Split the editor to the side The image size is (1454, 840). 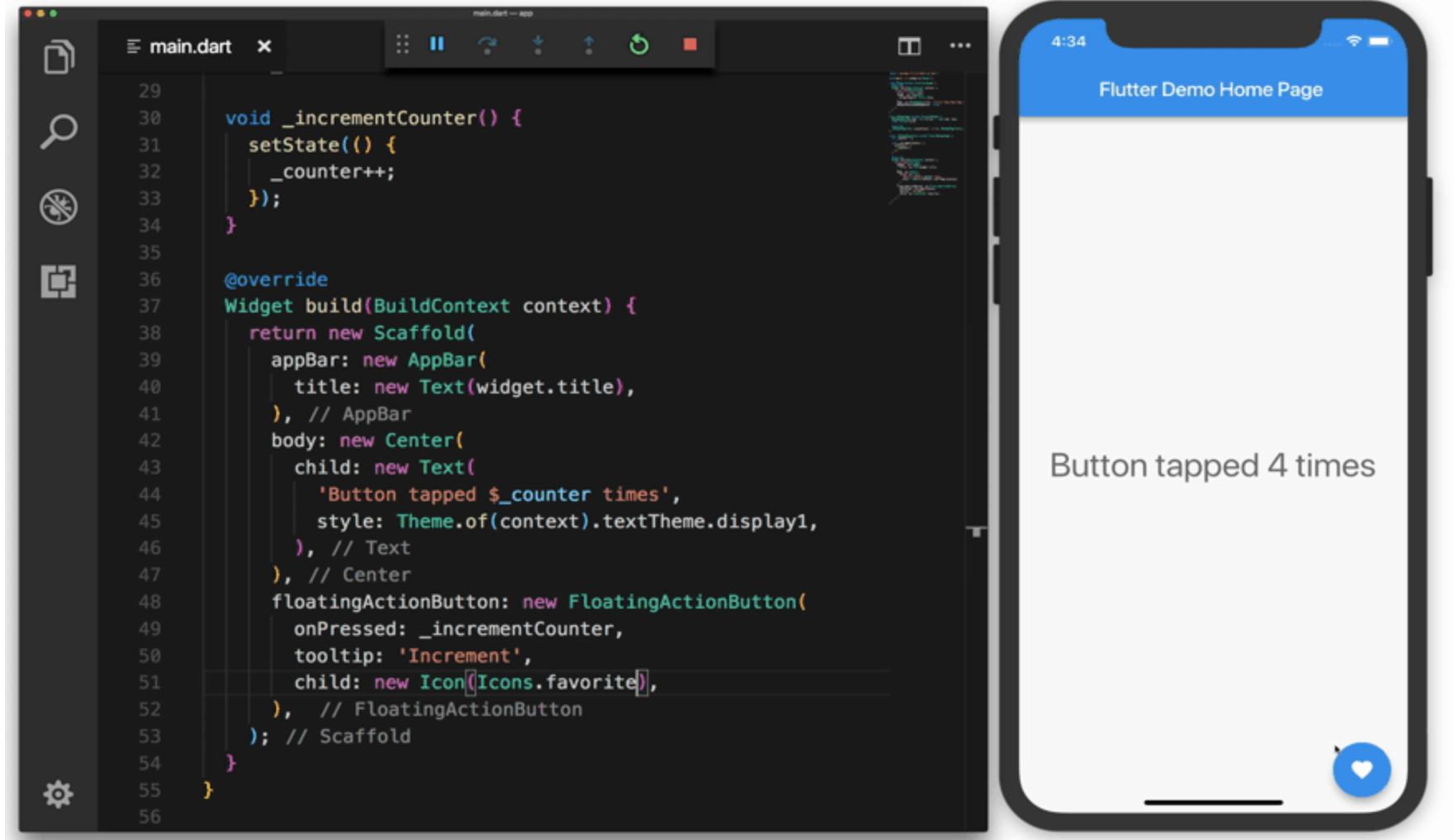point(909,46)
